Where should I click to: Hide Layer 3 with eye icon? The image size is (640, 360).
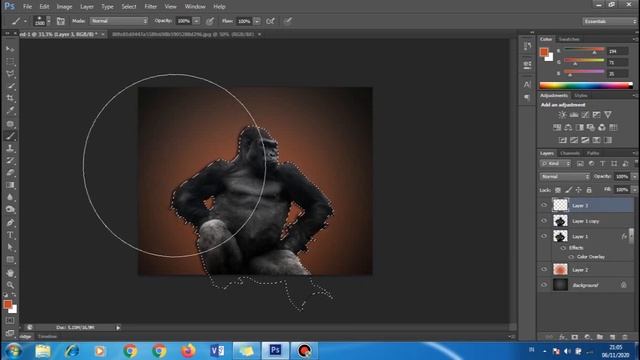(x=544, y=205)
